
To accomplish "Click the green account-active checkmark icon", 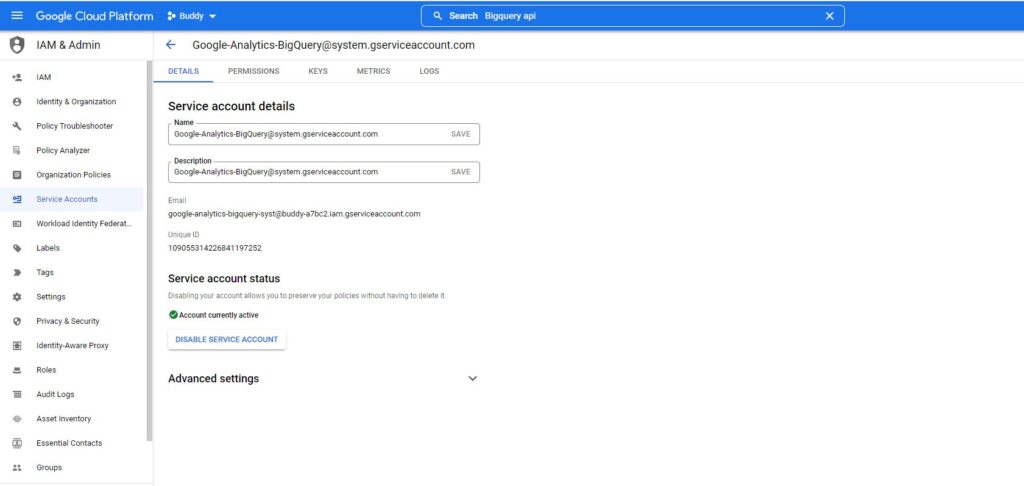I will pyautogui.click(x=173, y=315).
